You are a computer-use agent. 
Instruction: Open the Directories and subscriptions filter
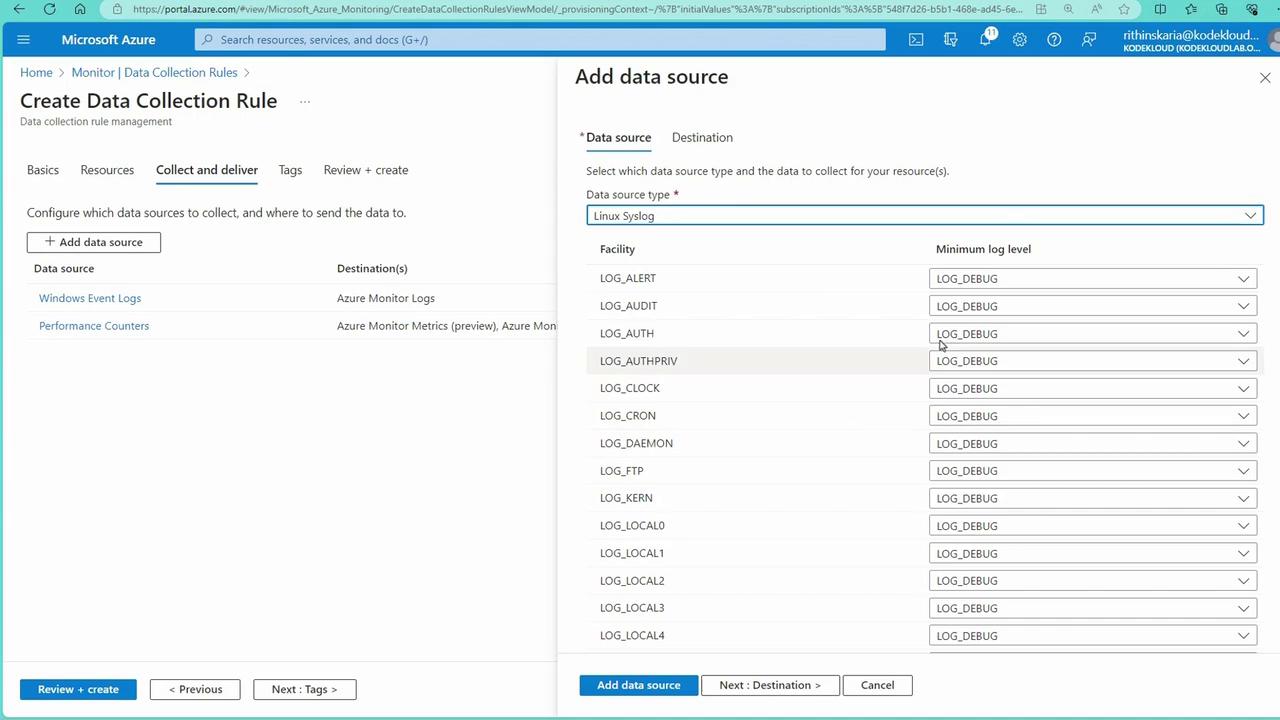coord(950,40)
